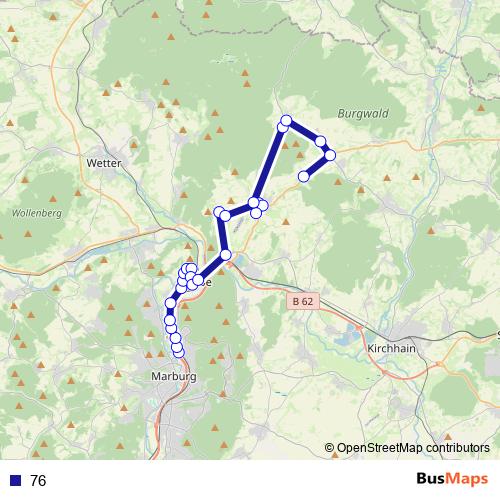The height and width of the screenshot is (500, 500).
Task: Open the BusMaps logo link
Action: pyautogui.click(x=452, y=479)
